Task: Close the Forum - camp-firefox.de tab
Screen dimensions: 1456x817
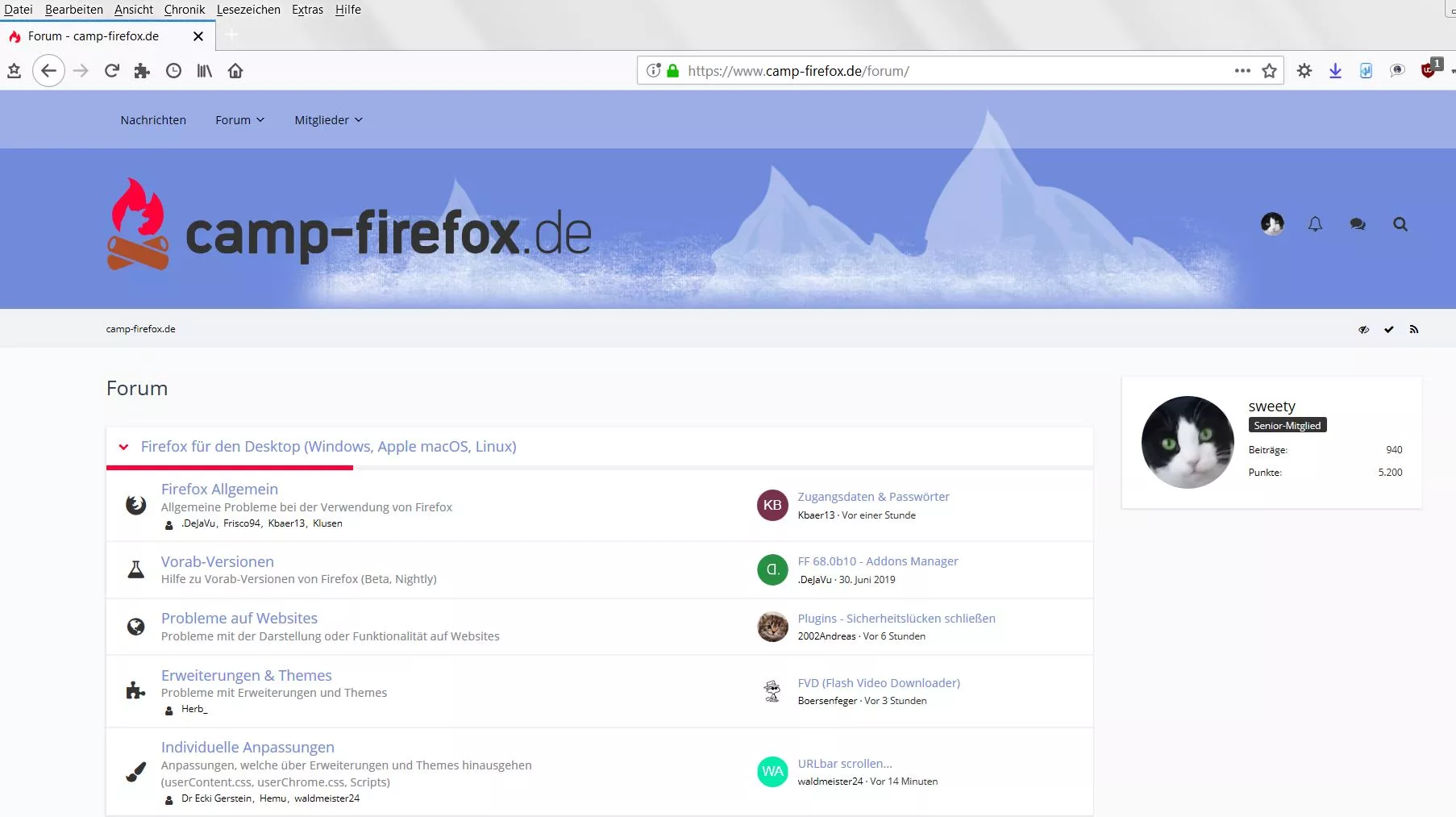Action: click(x=198, y=36)
